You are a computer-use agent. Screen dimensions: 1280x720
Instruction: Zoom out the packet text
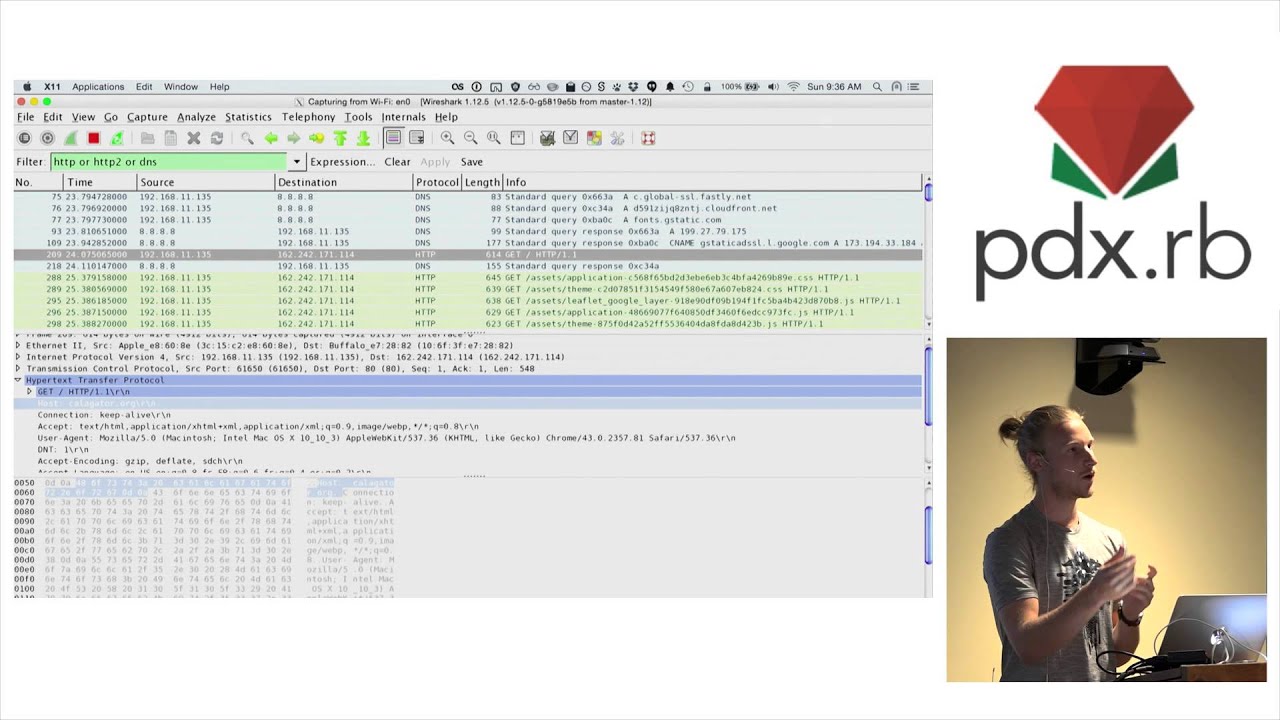pyautogui.click(x=470, y=138)
